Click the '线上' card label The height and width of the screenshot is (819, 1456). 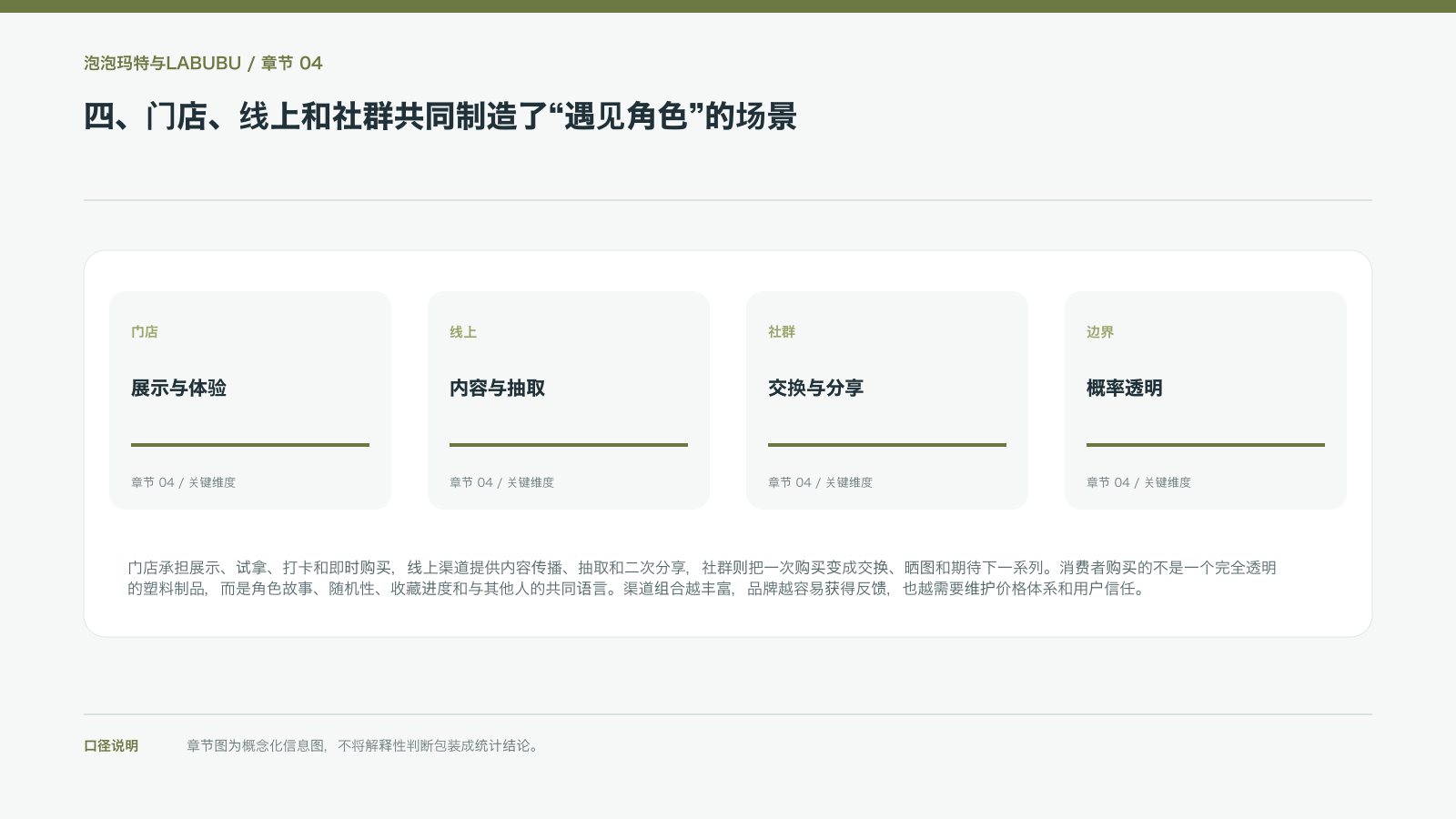tap(463, 332)
